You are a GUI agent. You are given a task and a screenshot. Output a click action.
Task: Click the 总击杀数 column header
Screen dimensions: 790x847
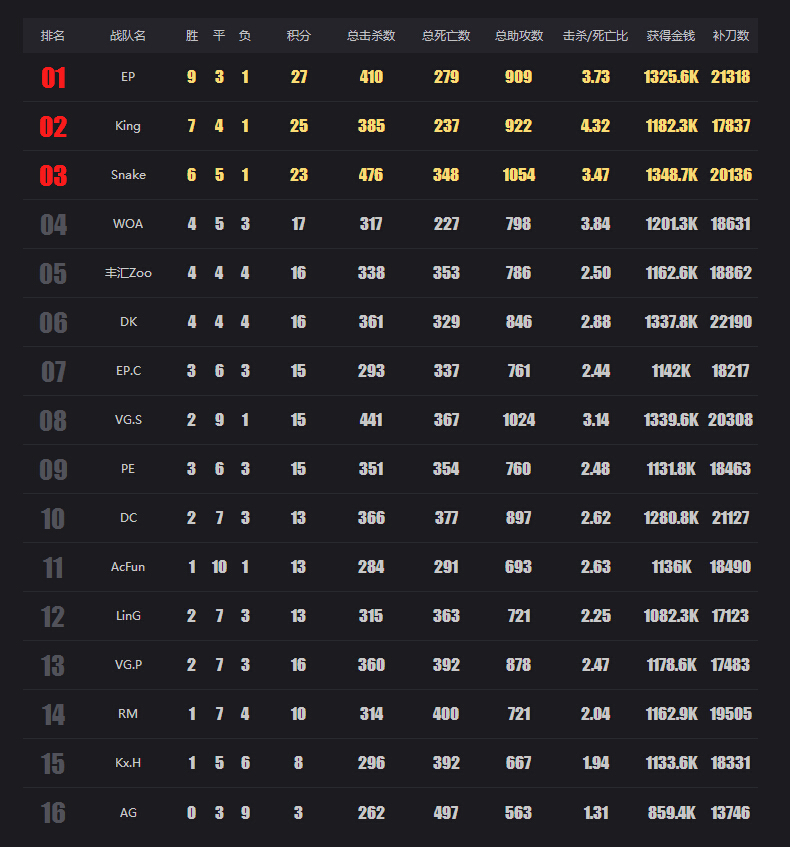coord(371,36)
